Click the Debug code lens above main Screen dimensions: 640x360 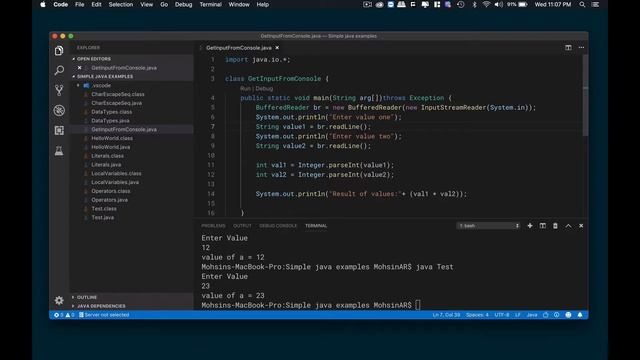pyautogui.click(x=264, y=89)
